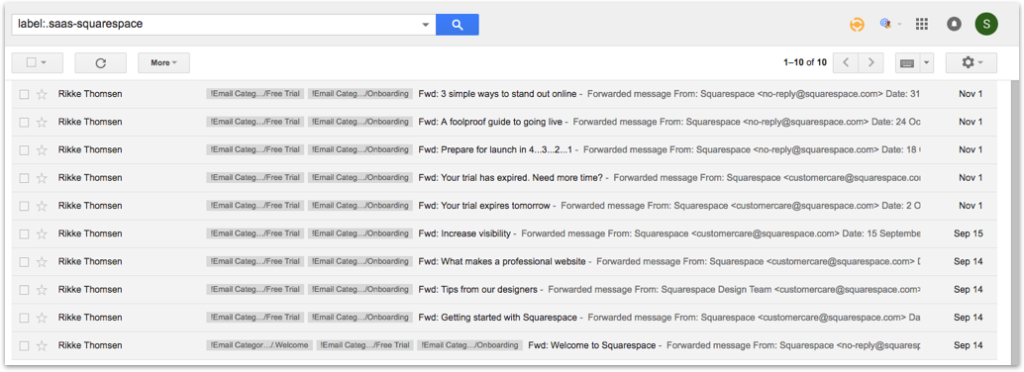Star the 'Increase visibility' email
The image size is (1024, 372).
42,234
